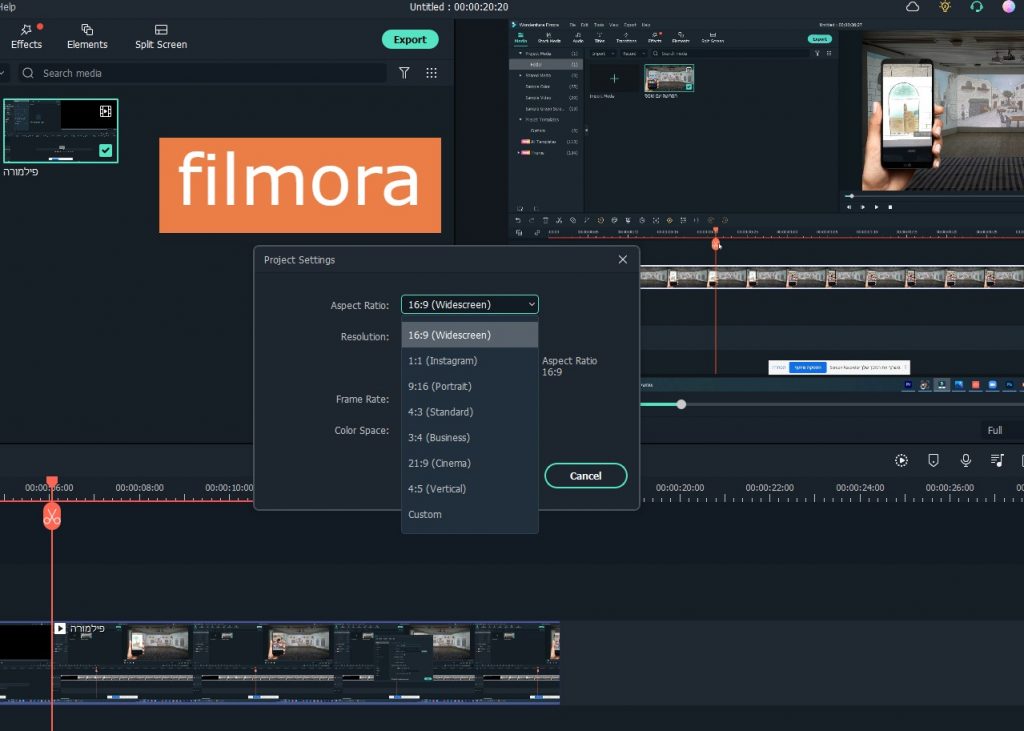This screenshot has height=731, width=1024.
Task: Click the video filmstrip clip in preview recording
Action: [x=831, y=277]
